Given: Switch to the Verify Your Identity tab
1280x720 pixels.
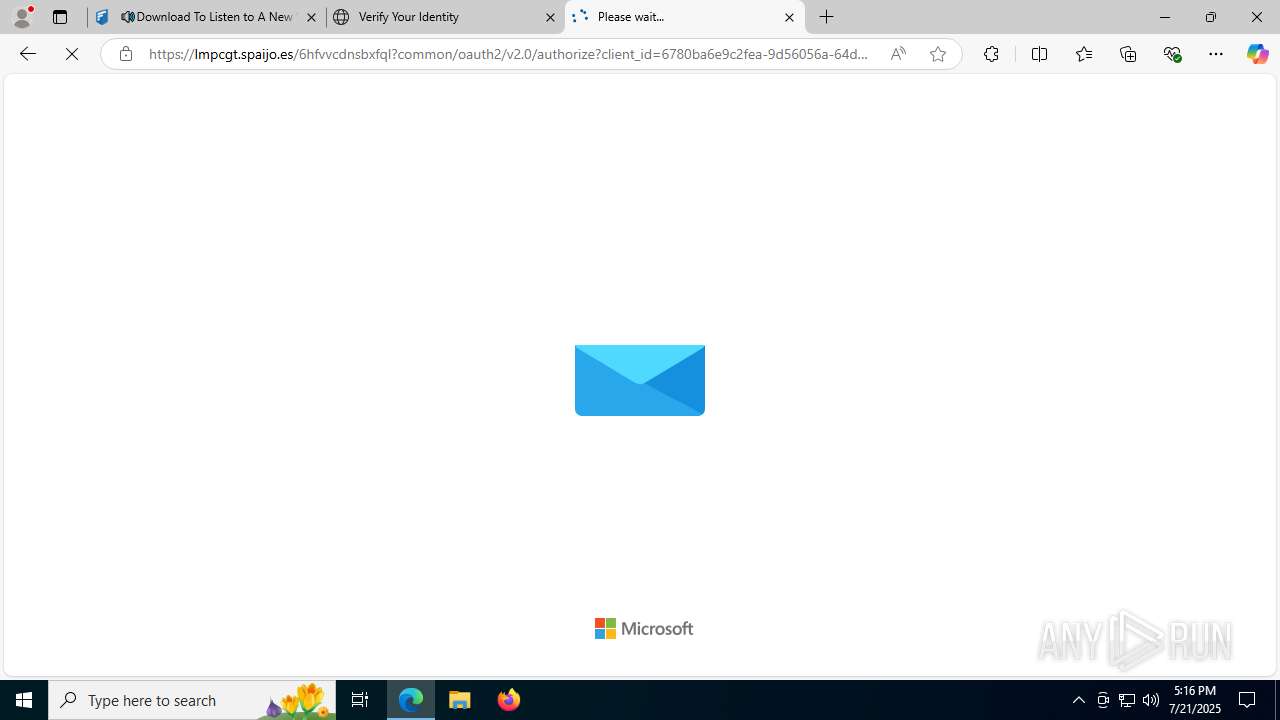Looking at the screenshot, I should 445,17.
